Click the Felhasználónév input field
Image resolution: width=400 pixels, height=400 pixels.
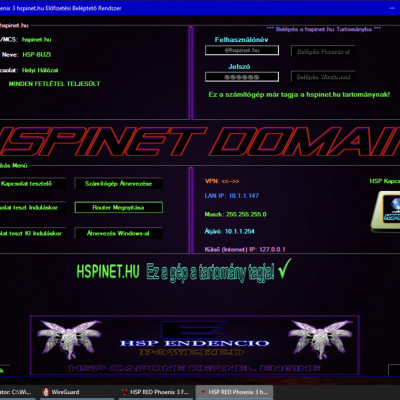[242, 50]
